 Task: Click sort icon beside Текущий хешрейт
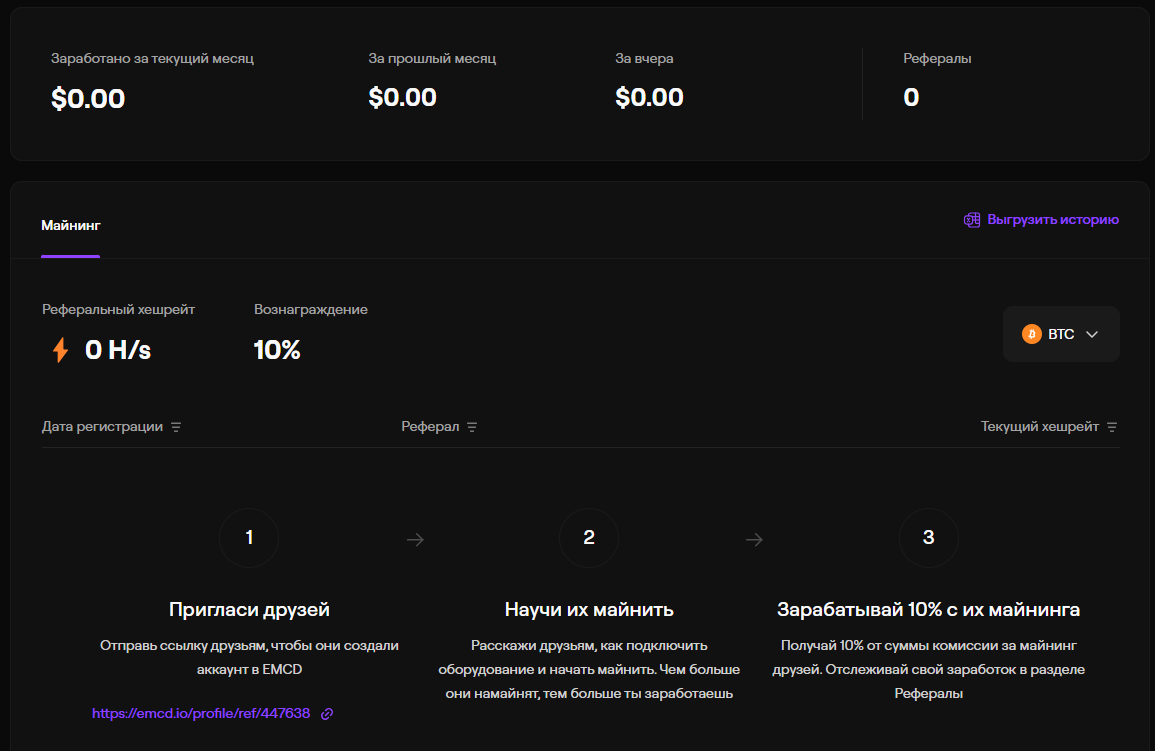[x=1112, y=427]
